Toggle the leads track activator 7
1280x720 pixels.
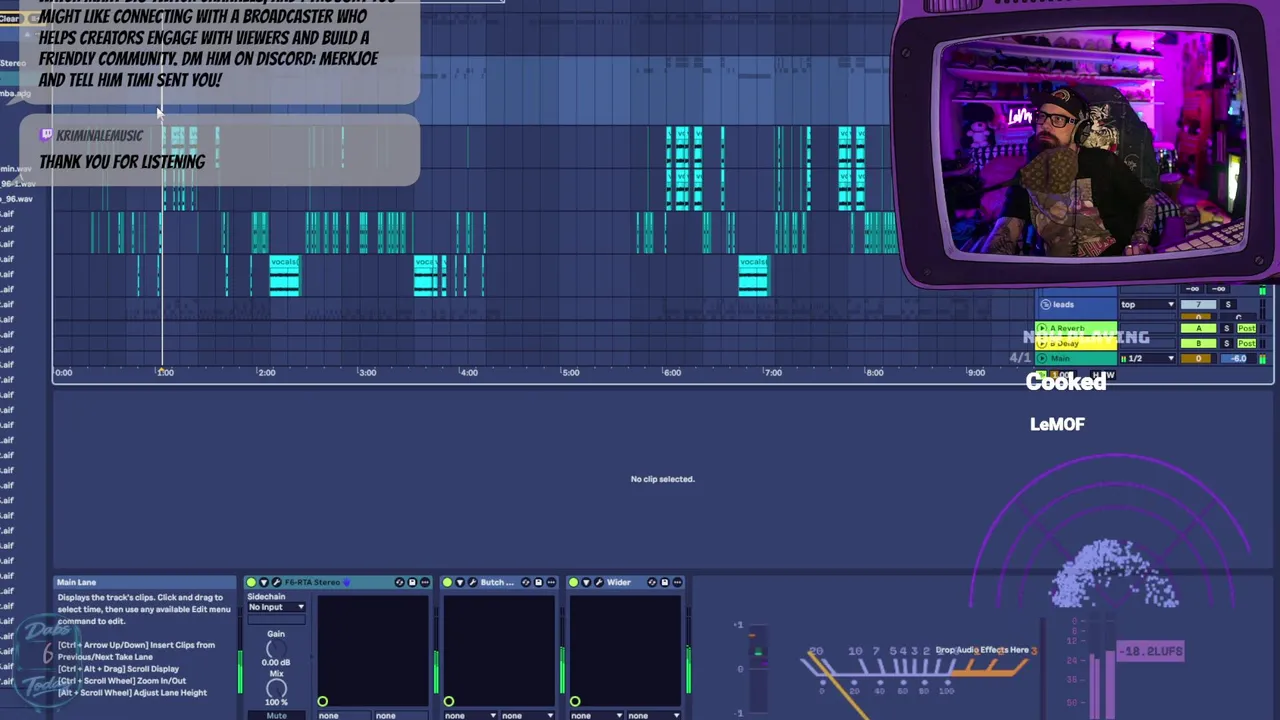pos(1198,304)
